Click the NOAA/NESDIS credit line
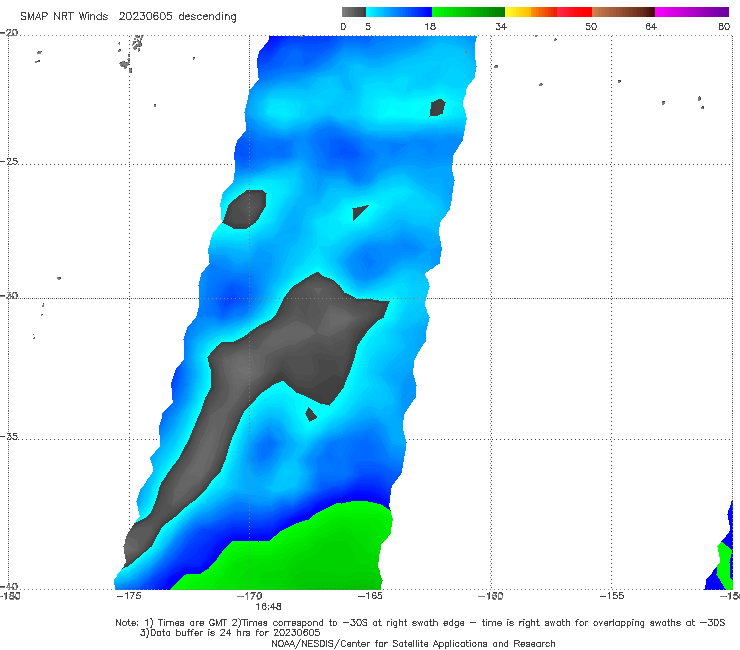740x650 pixels. click(x=413, y=643)
